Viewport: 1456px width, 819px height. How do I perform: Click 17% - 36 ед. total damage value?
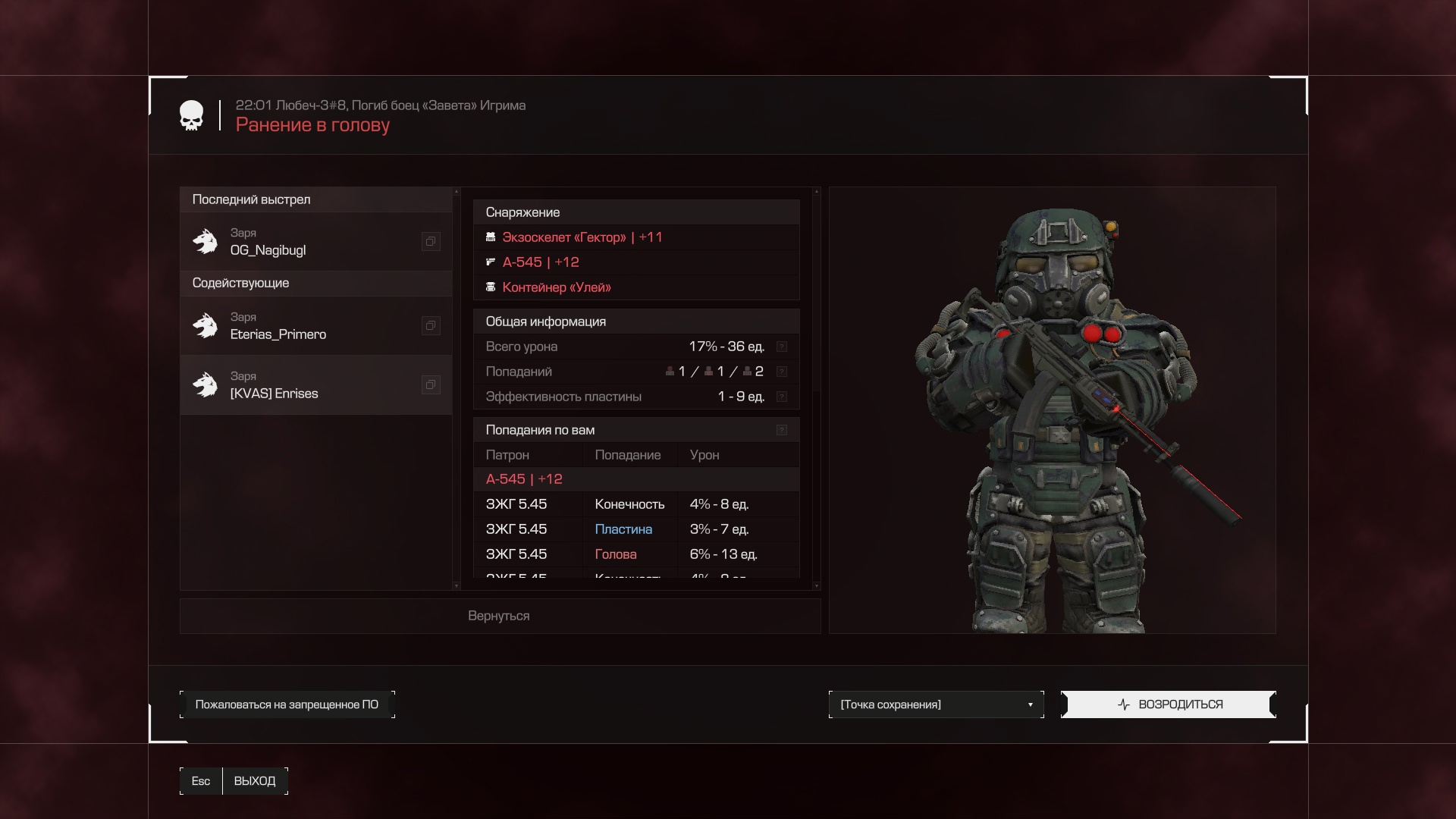(x=726, y=347)
